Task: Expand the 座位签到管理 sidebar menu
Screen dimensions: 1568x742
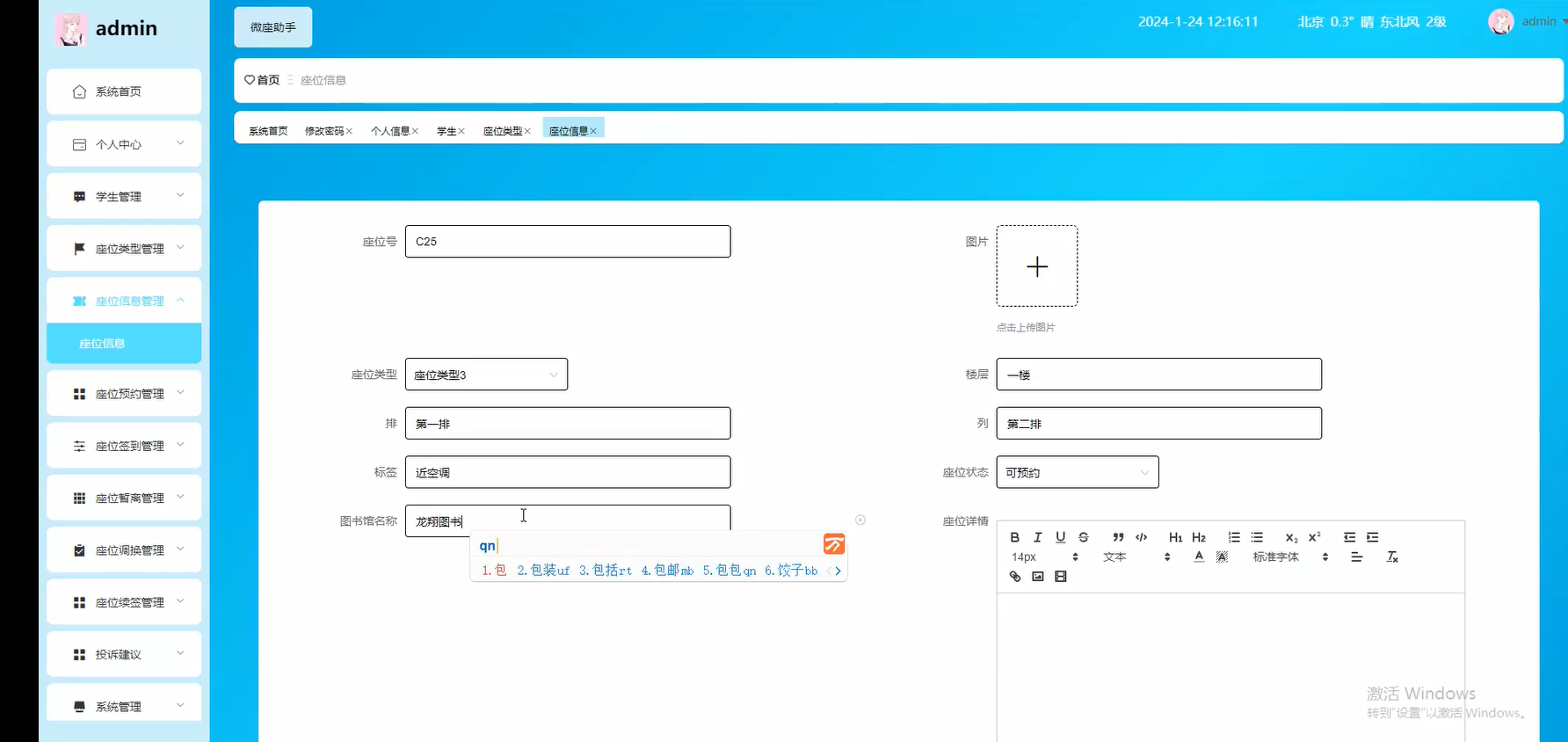Action: [124, 446]
